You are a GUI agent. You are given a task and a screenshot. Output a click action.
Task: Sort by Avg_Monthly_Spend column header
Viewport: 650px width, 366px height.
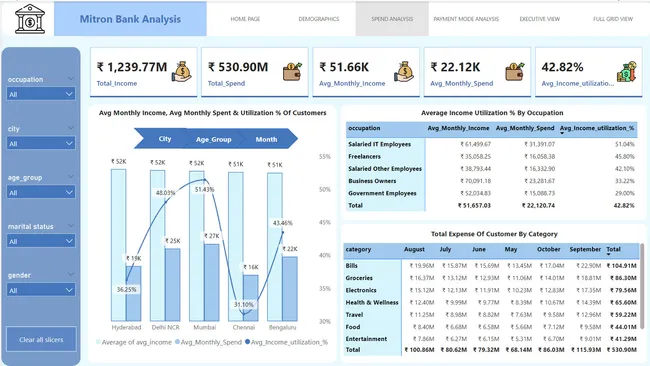coord(525,128)
